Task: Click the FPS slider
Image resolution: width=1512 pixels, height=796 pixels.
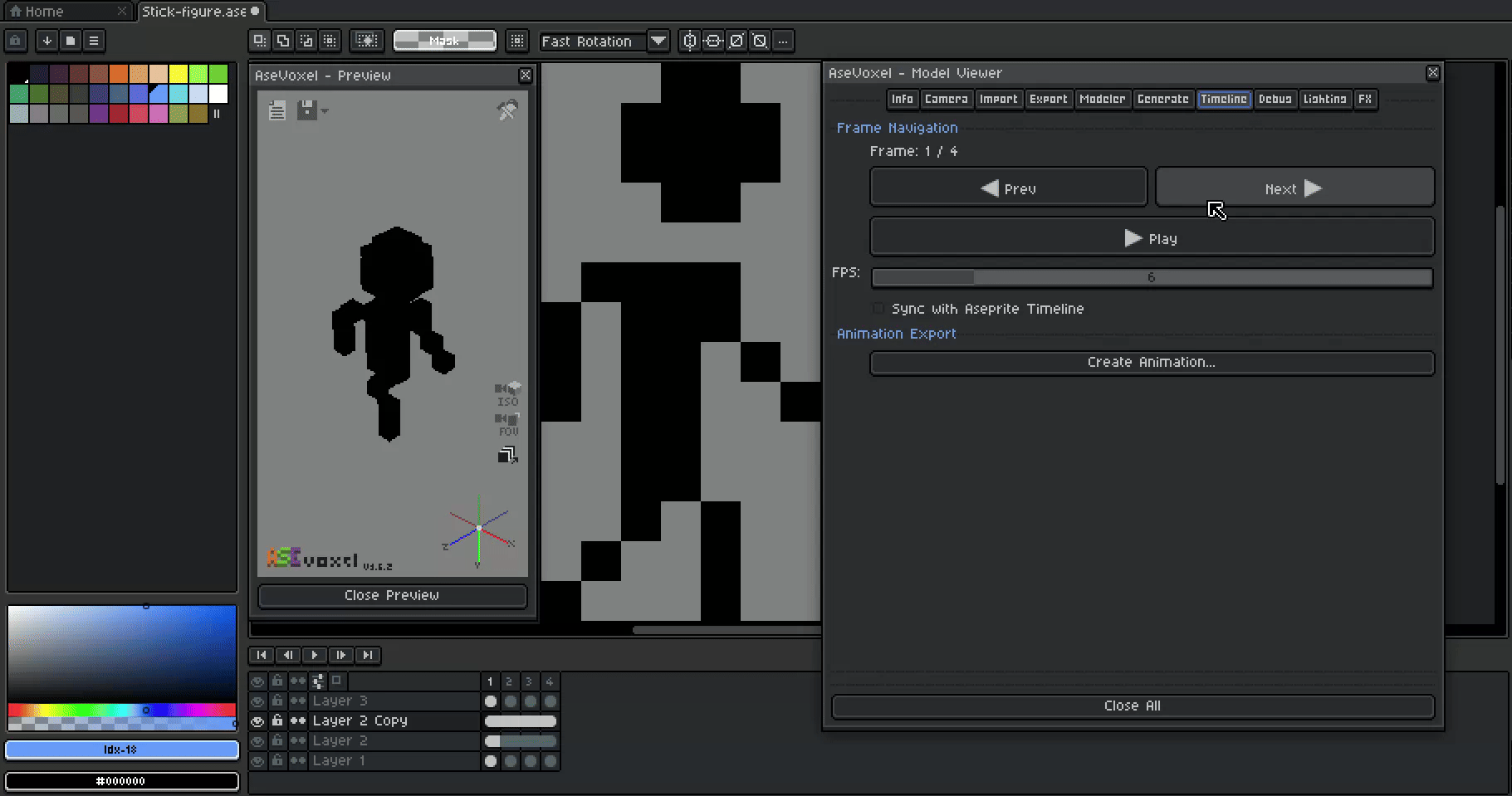Action: coord(1152,277)
